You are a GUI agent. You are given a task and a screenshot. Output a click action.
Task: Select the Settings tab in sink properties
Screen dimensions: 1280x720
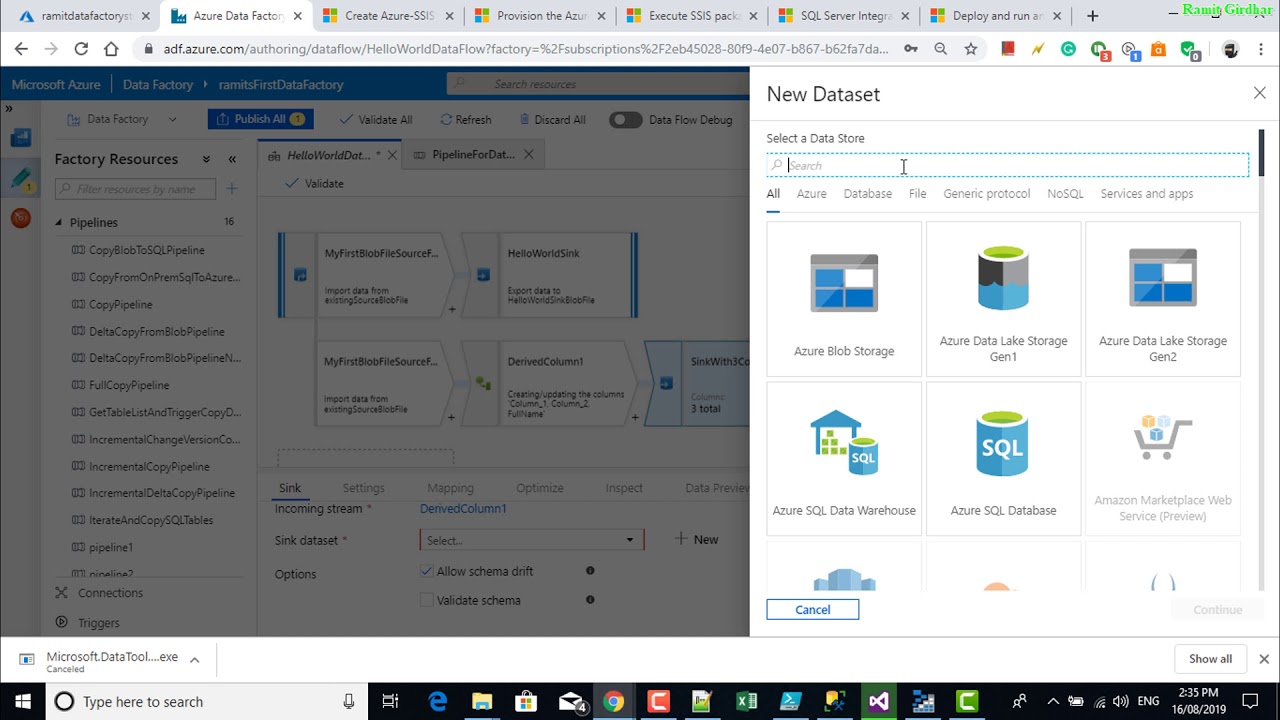tap(363, 488)
